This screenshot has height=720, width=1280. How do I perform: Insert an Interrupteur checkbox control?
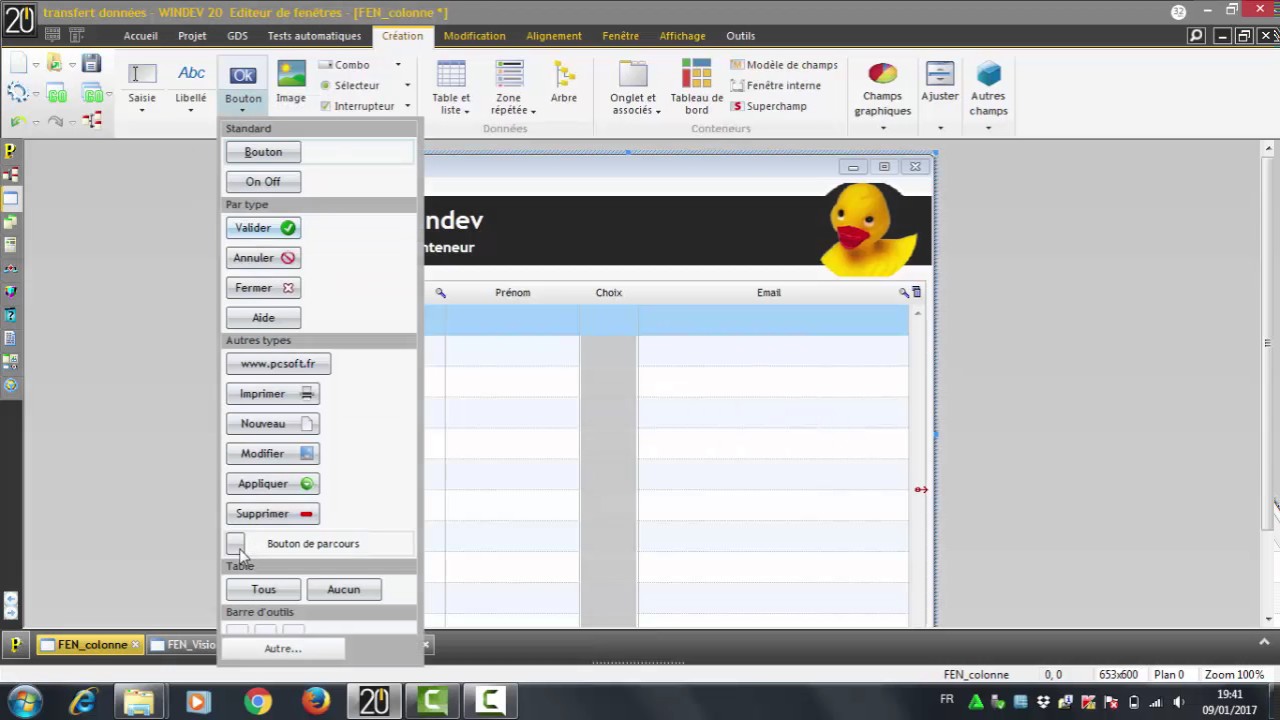pyautogui.click(x=357, y=106)
